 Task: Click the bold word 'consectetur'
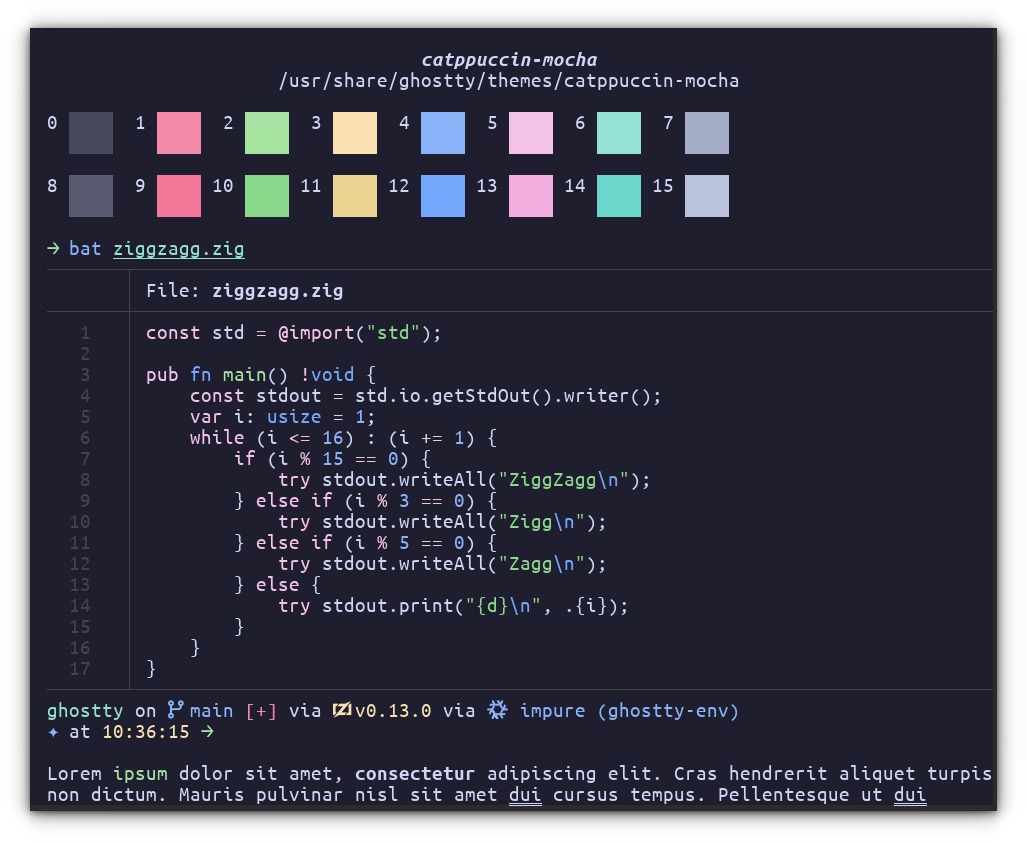(415, 774)
